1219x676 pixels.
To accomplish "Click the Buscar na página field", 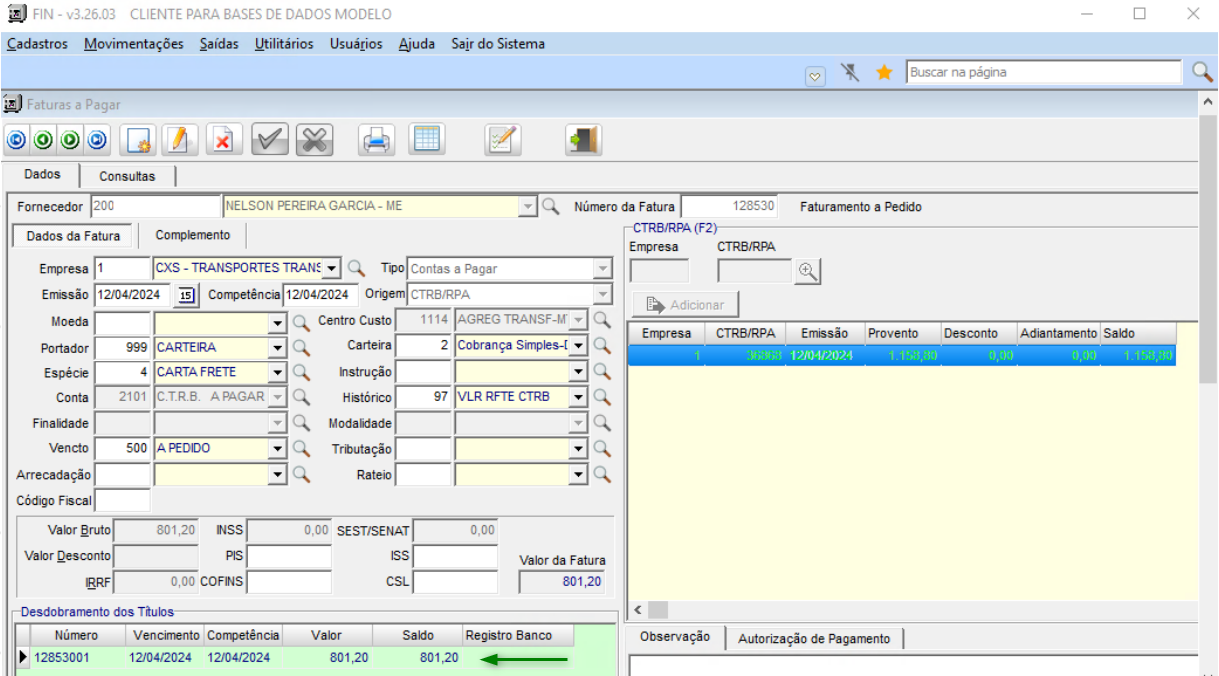I will (1042, 72).
